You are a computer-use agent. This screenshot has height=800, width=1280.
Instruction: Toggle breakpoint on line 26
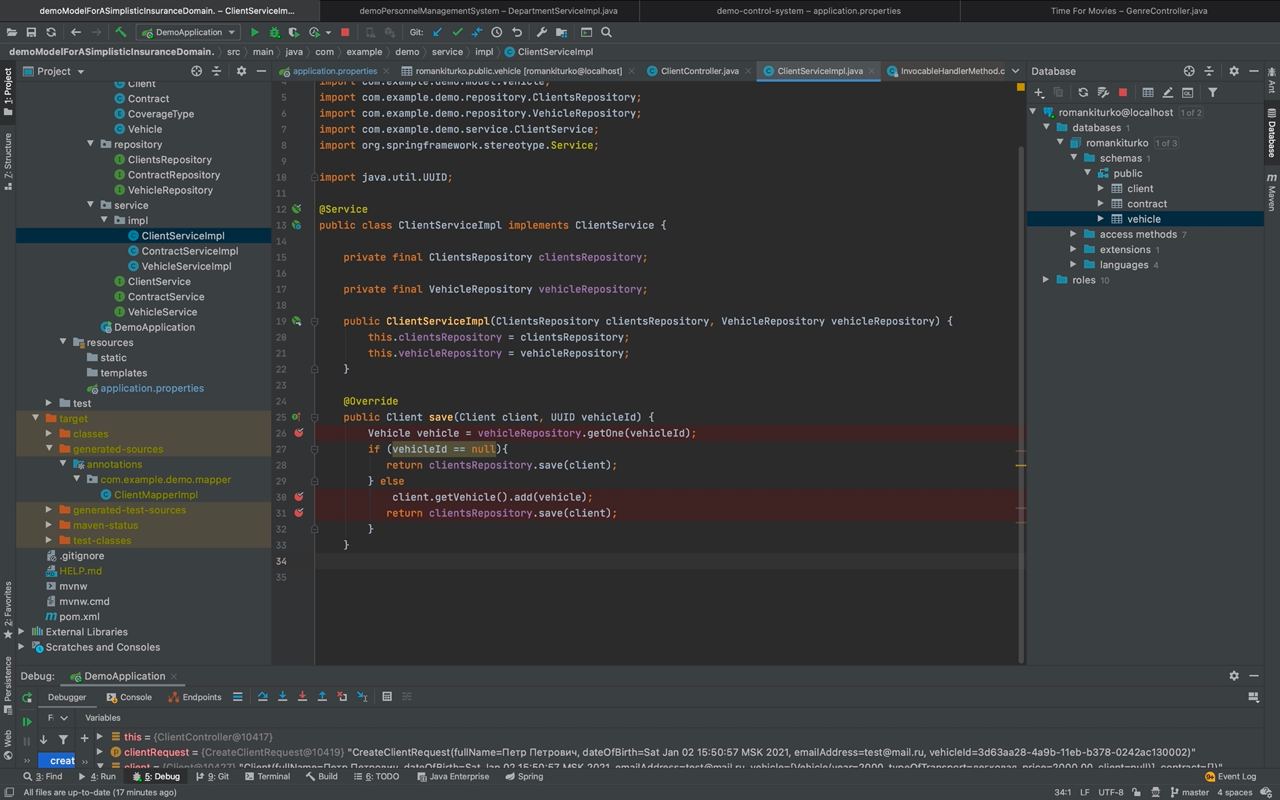pos(298,433)
